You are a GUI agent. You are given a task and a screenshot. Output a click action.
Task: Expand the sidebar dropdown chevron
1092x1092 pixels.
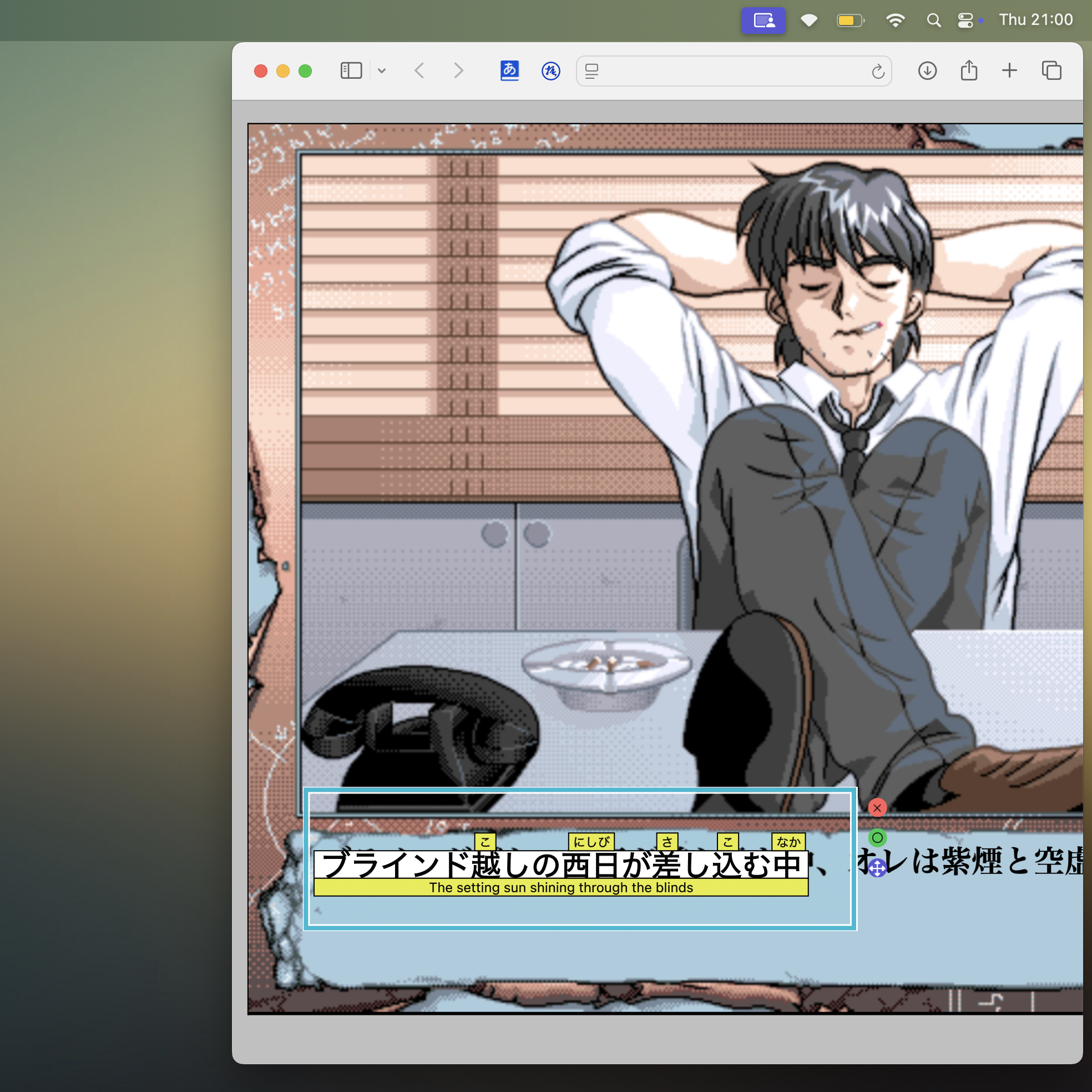click(x=382, y=70)
